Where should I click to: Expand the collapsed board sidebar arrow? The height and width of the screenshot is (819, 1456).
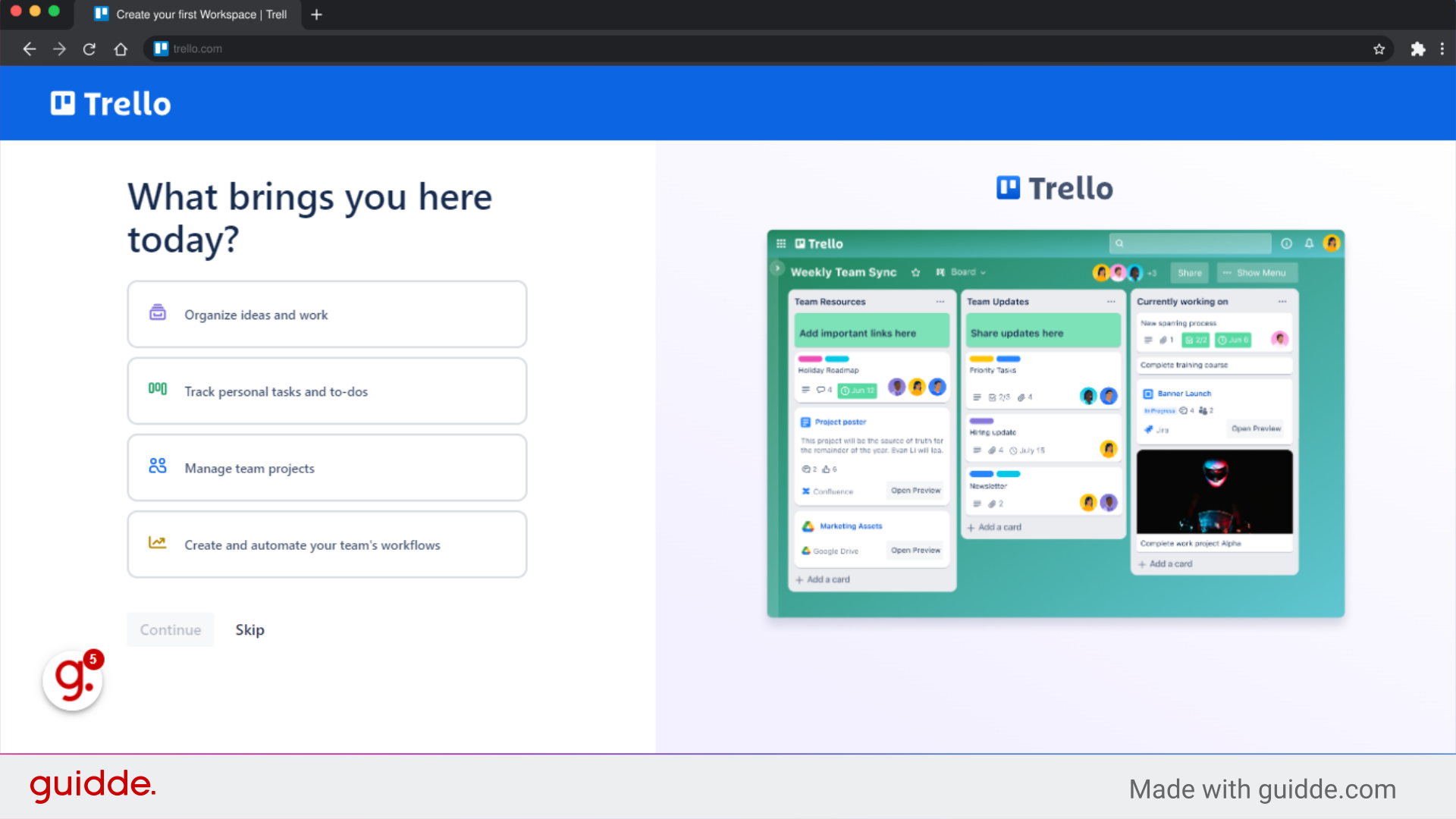point(777,268)
